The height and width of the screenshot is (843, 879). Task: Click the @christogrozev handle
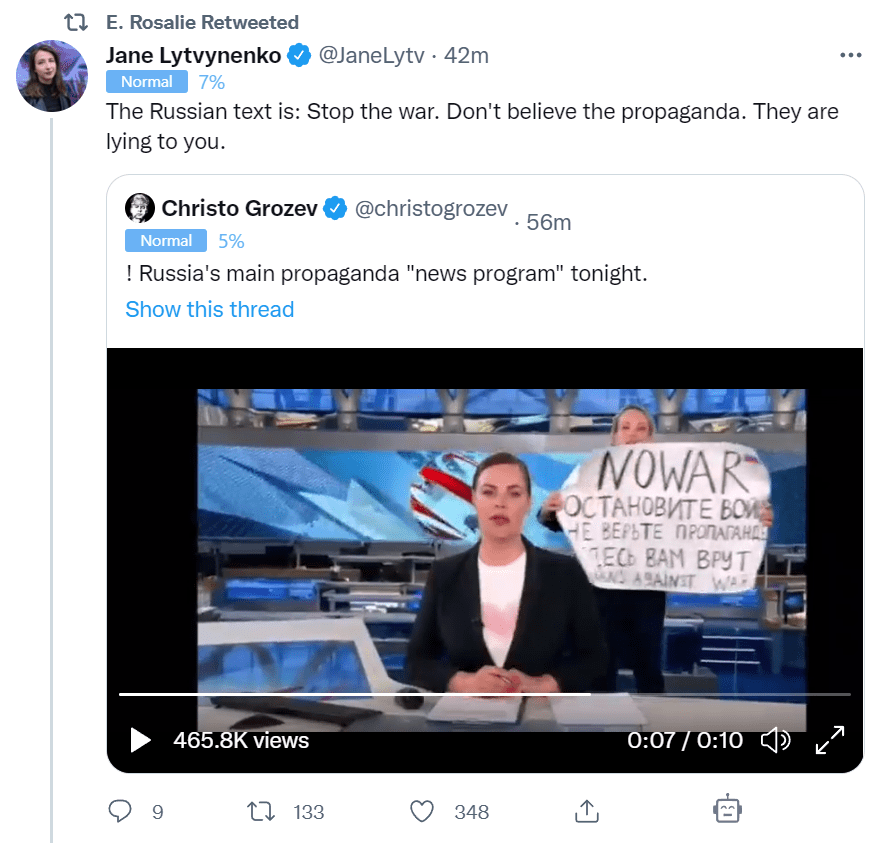431,208
